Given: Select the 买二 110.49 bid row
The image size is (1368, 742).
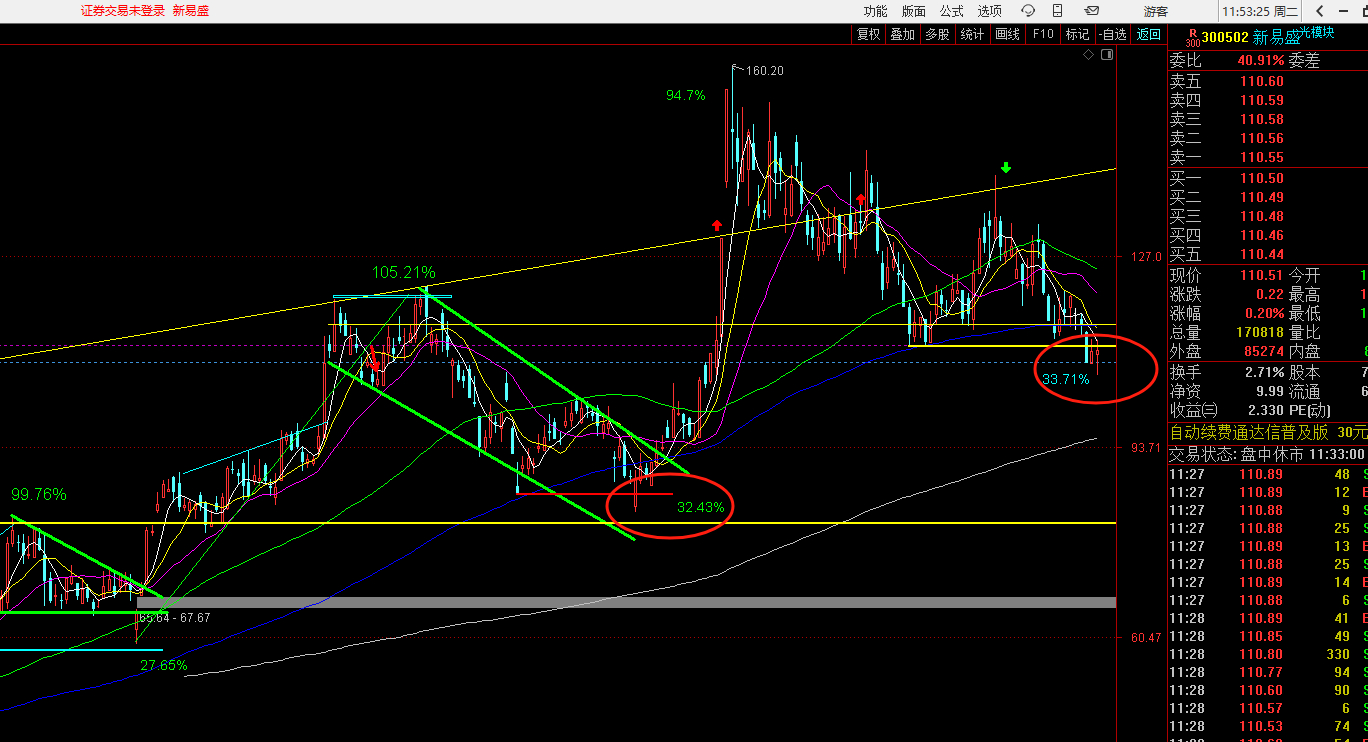Looking at the screenshot, I should pyautogui.click(x=1268, y=198).
